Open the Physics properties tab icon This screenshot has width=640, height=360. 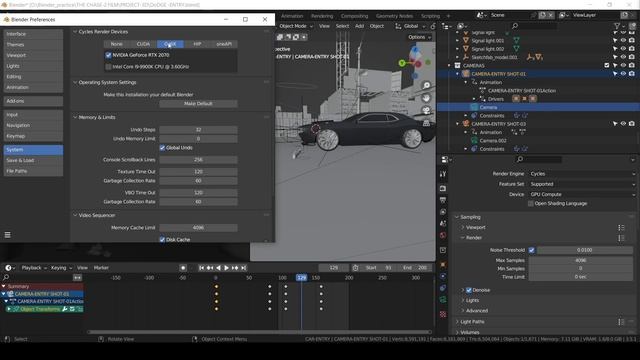pyautogui.click(x=443, y=276)
